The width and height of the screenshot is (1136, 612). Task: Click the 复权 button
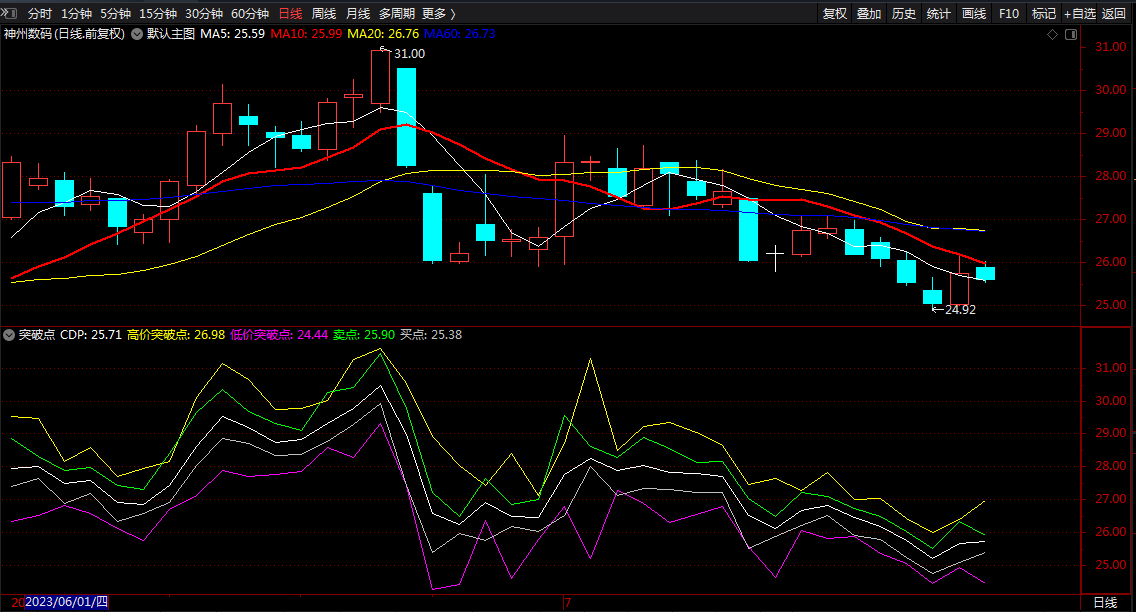tap(835, 14)
